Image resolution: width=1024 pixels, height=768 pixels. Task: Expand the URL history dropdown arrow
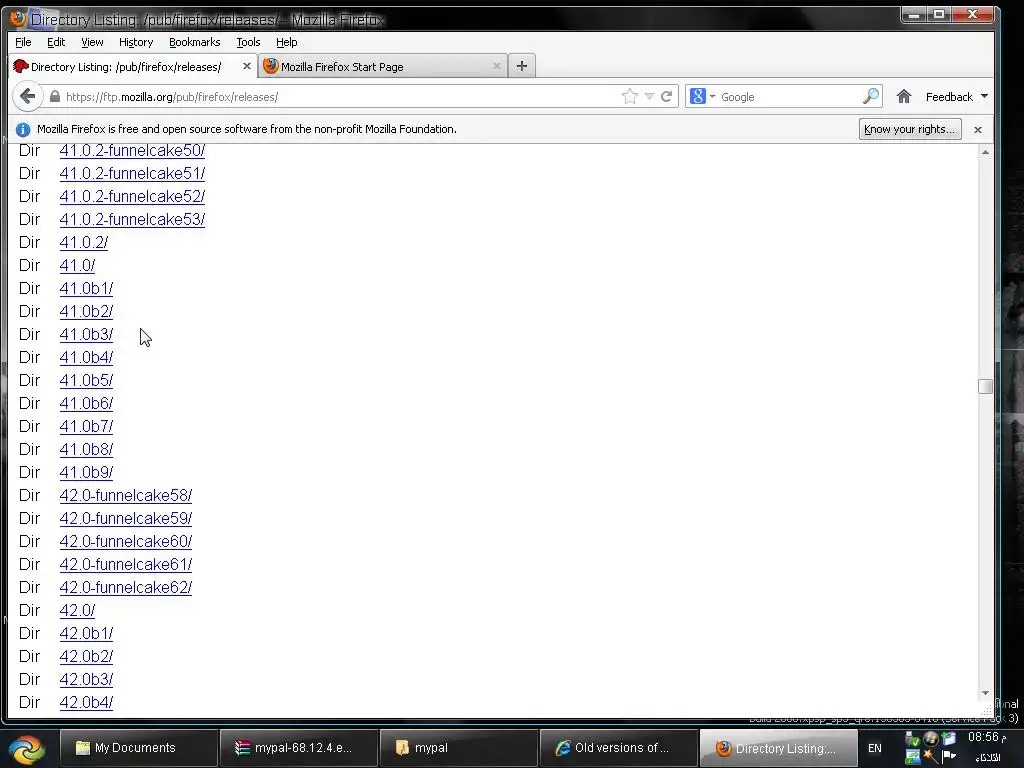click(x=649, y=97)
